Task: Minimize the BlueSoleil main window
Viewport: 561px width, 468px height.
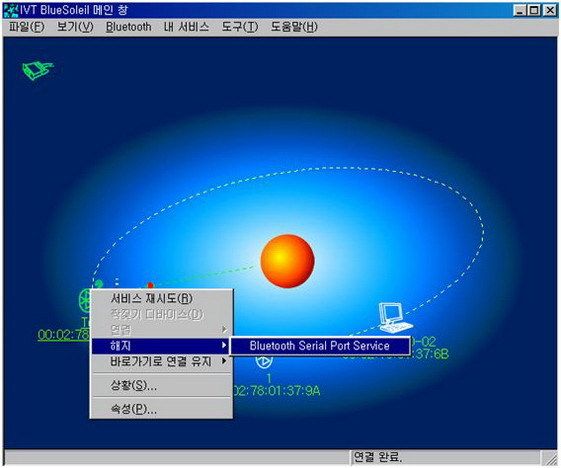Action: click(520, 10)
